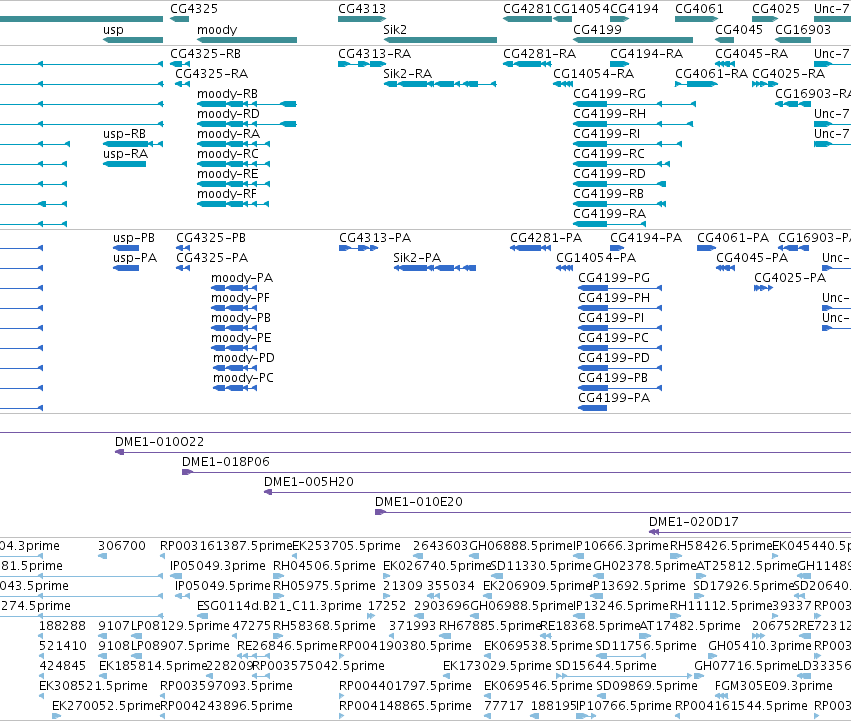
Task: Click the CG4325 gene label
Action: tap(194, 9)
